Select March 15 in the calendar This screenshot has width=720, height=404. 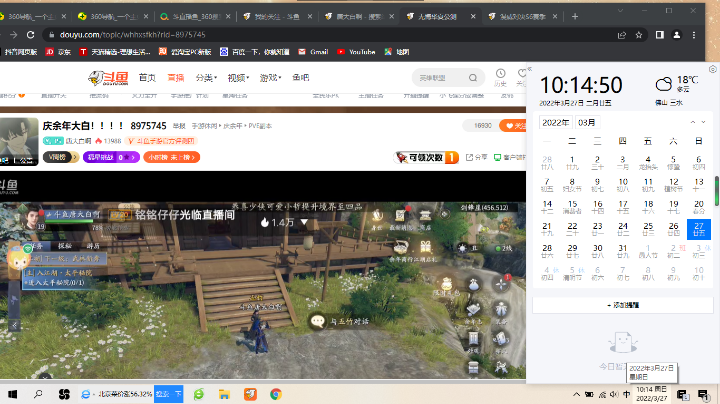coord(572,207)
